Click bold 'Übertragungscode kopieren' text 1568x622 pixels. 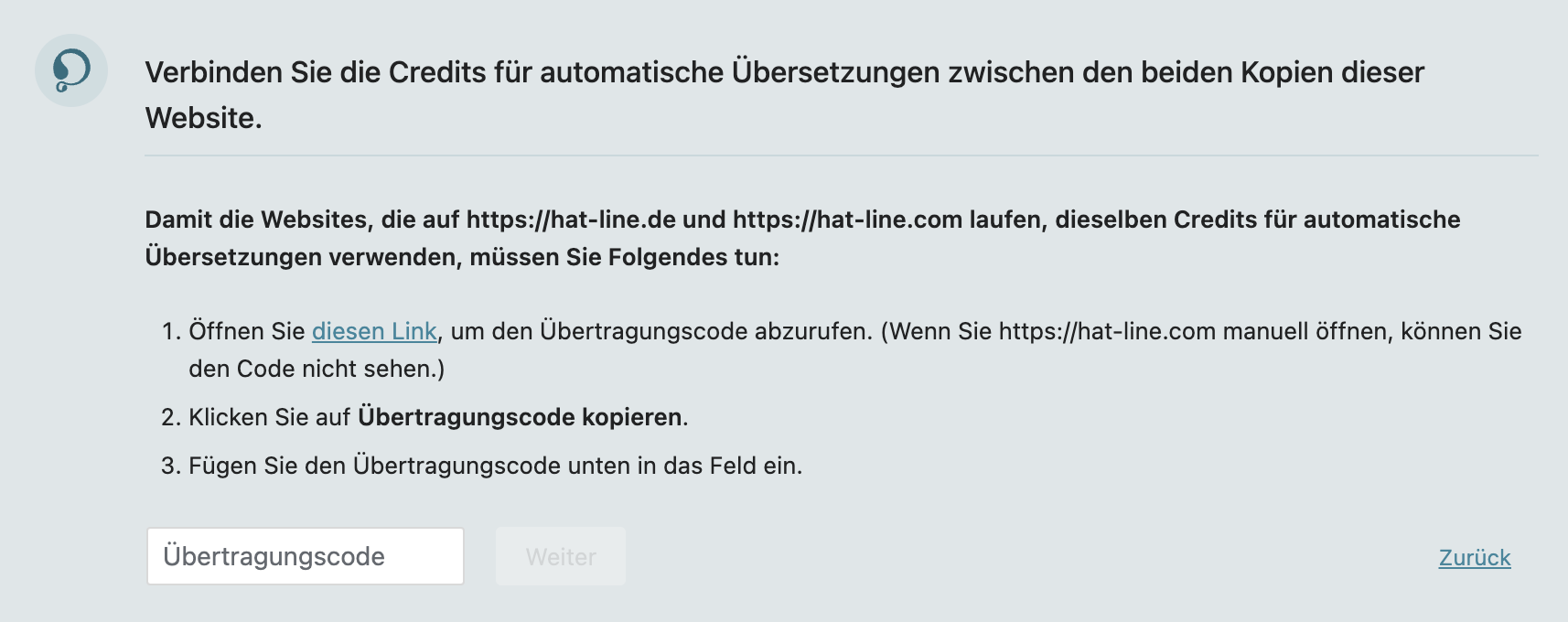pyautogui.click(x=520, y=417)
